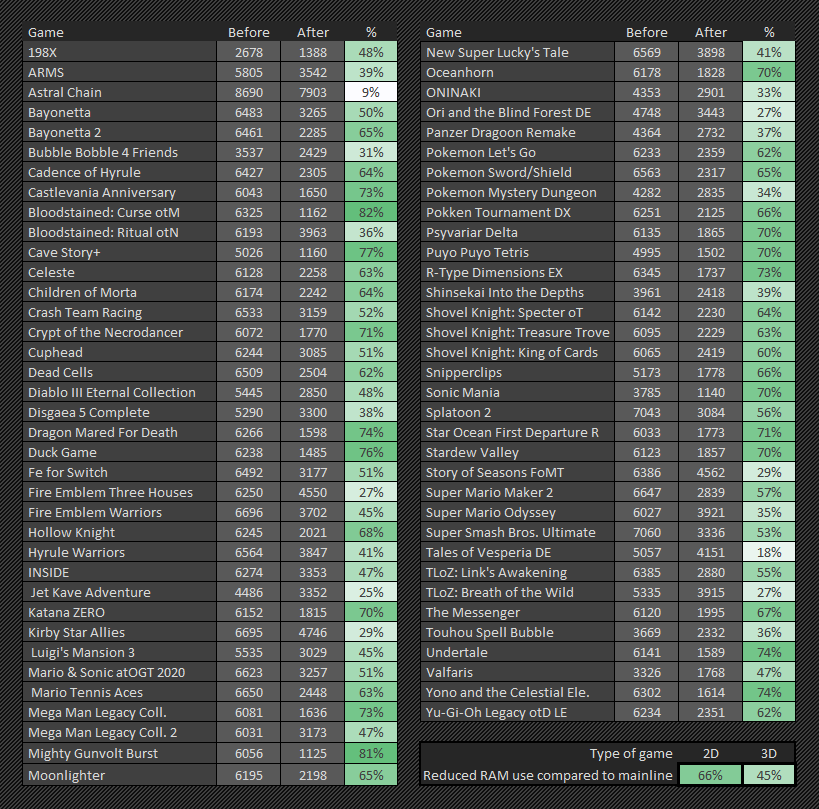Click the Valfaris 47% cell
This screenshot has height=809, width=819.
coord(769,673)
